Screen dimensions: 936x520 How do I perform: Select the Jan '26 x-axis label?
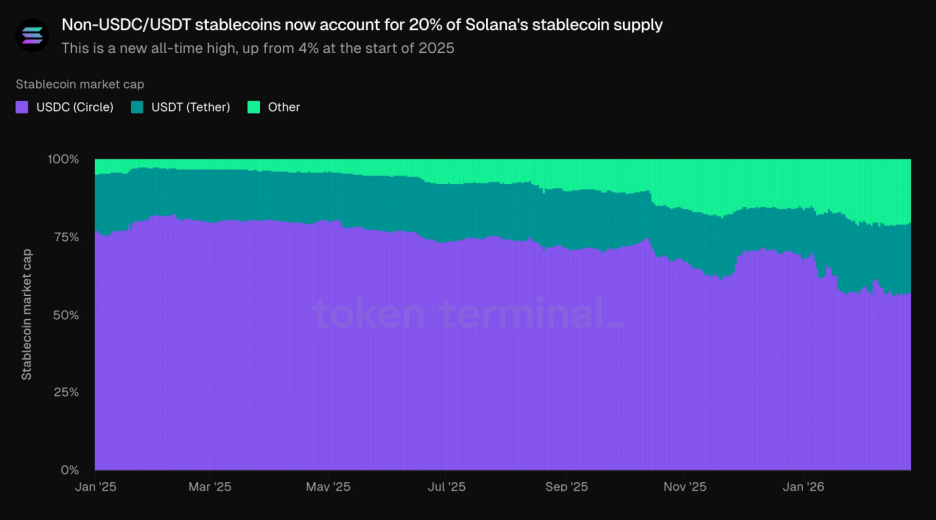805,487
